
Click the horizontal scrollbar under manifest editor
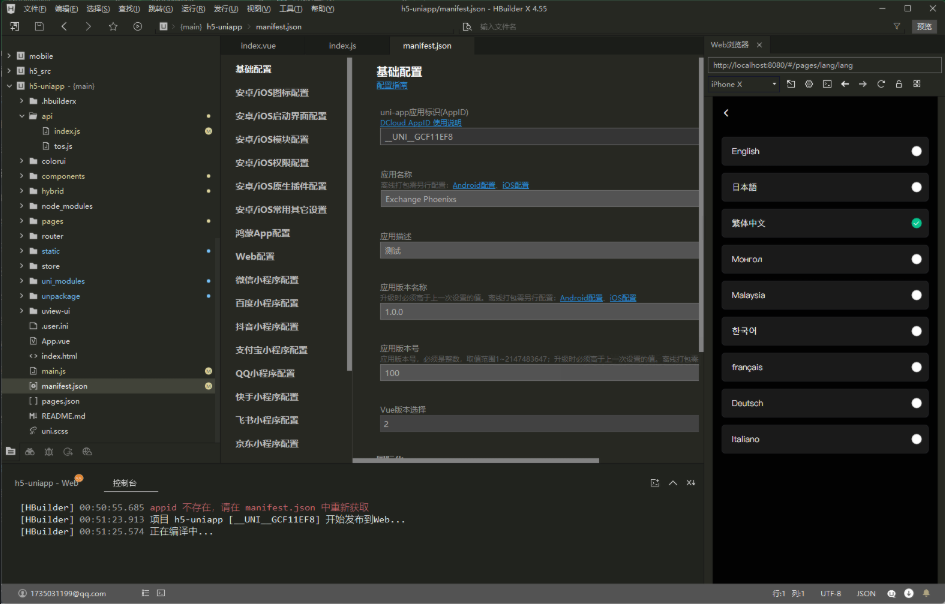tap(476, 461)
